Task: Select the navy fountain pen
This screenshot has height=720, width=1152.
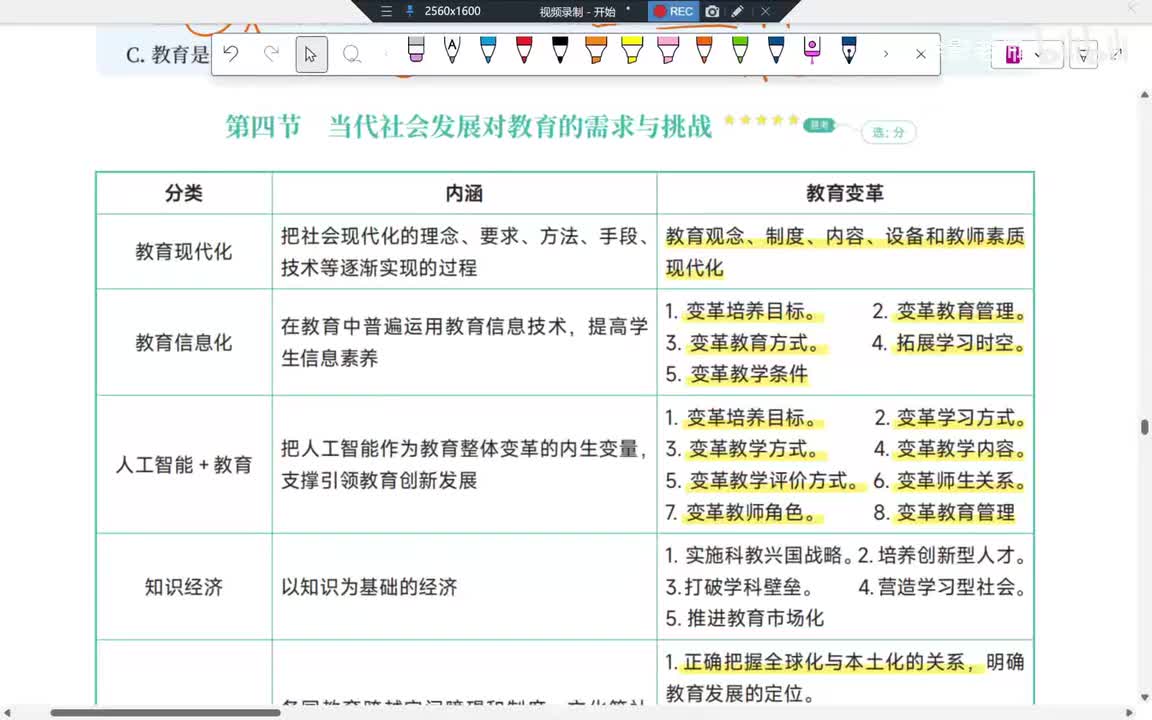Action: (x=849, y=50)
